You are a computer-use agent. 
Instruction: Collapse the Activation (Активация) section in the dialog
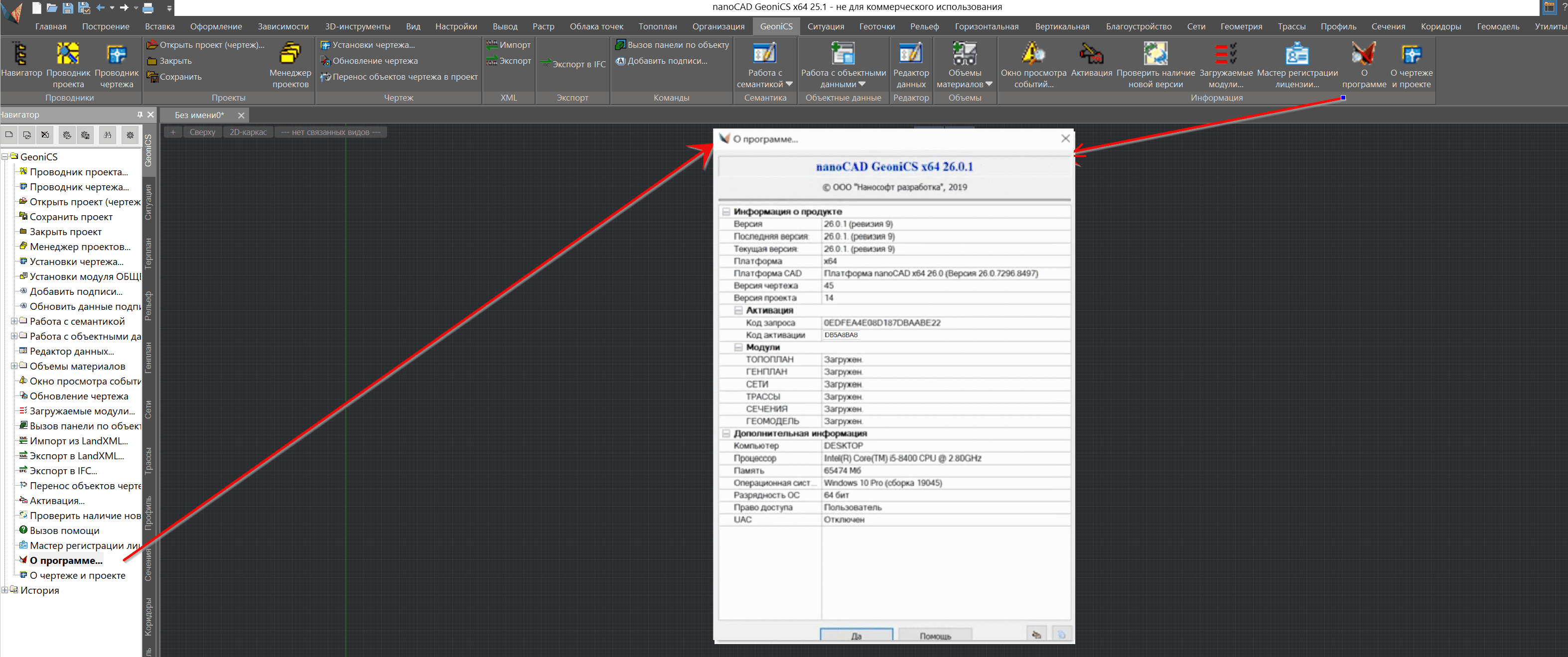pos(738,310)
